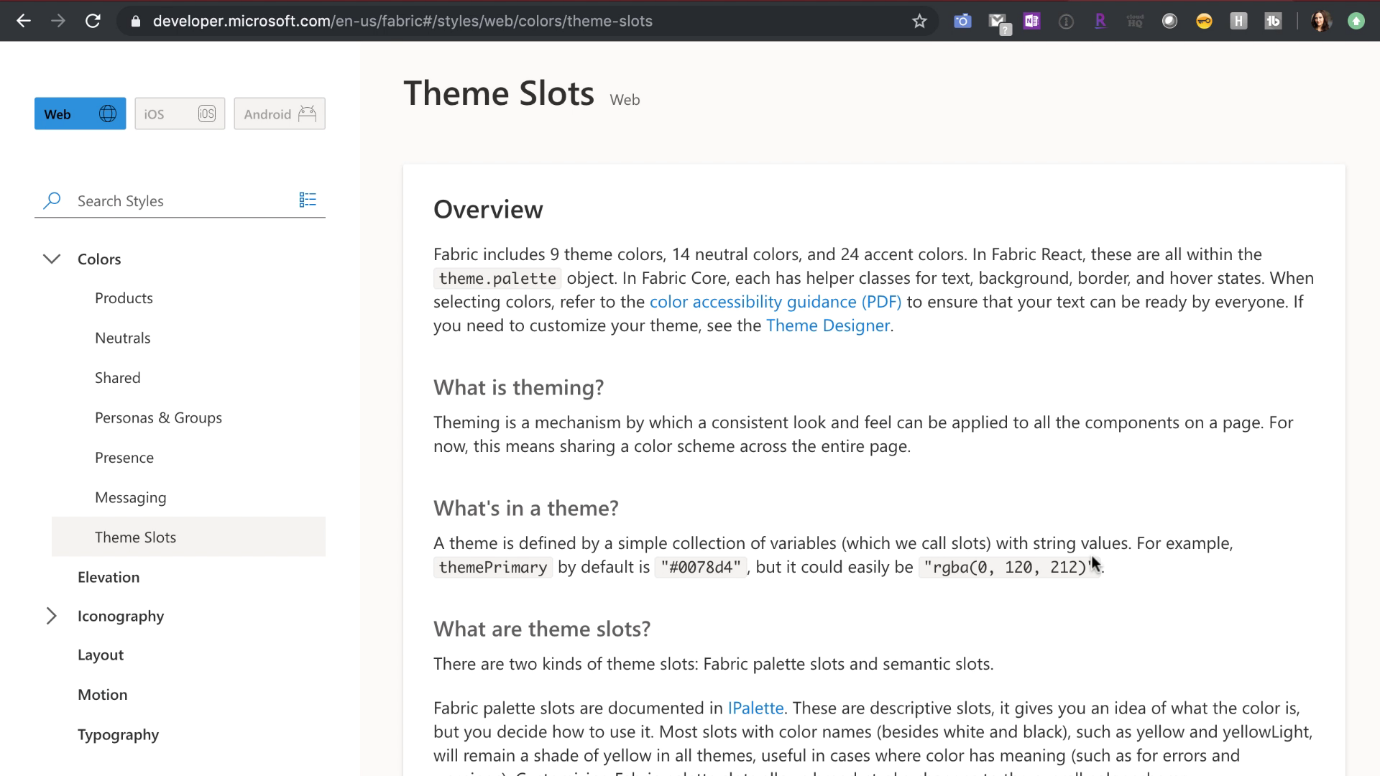The image size is (1380, 776).
Task: Open the Presence colors page
Action: (x=125, y=458)
